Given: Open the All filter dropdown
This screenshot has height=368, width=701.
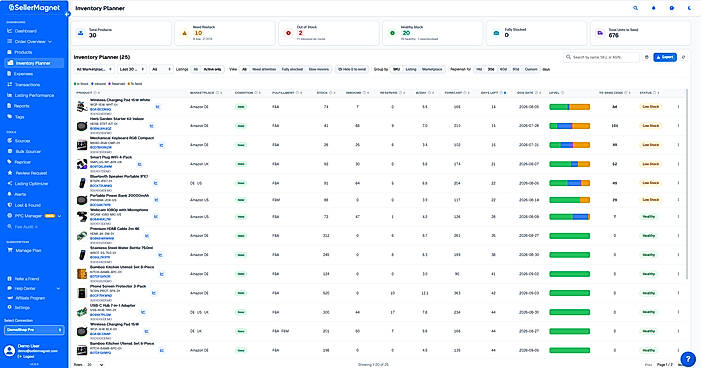Looking at the screenshot, I should 161,69.
